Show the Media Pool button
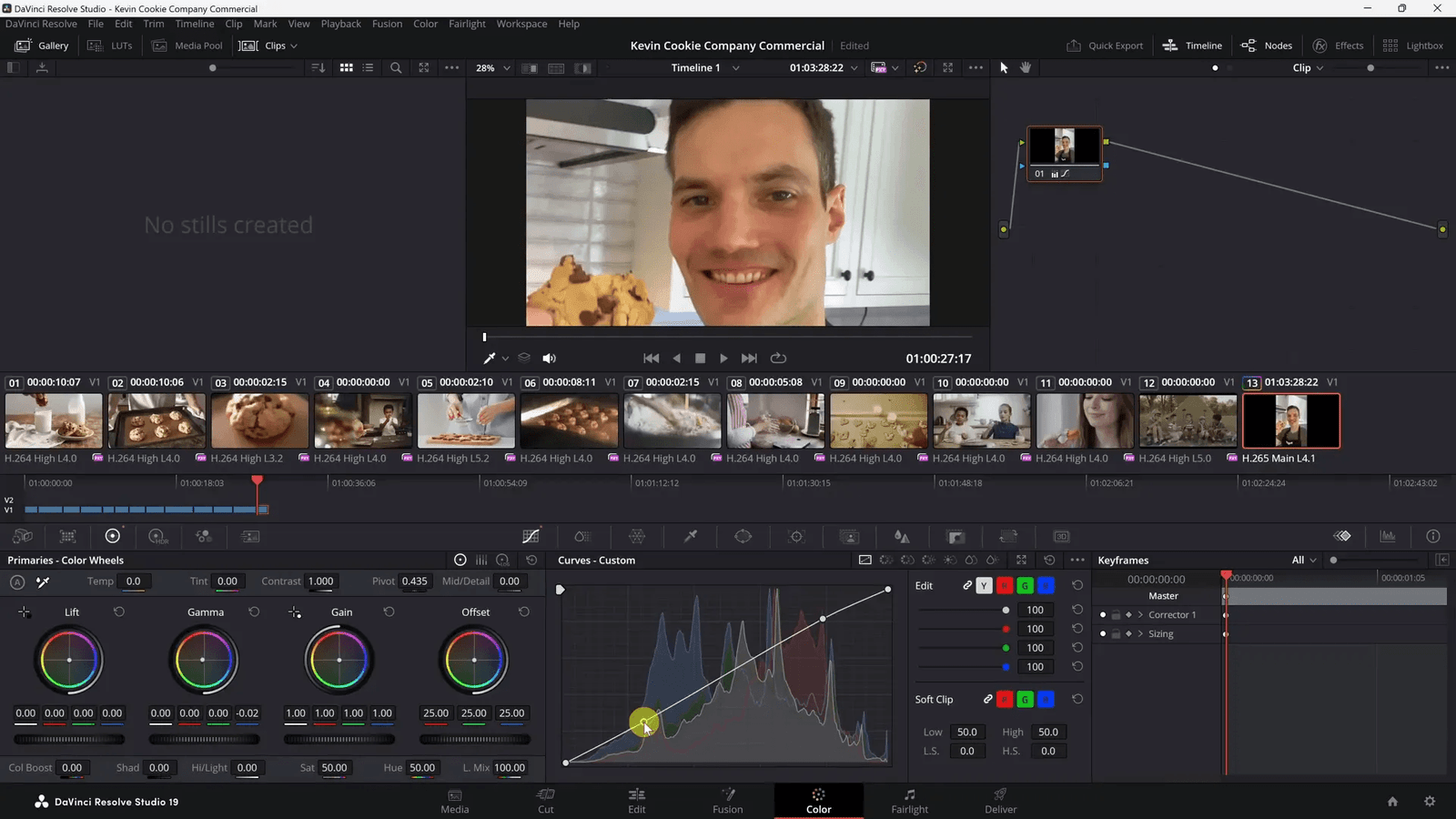 pyautogui.click(x=187, y=45)
